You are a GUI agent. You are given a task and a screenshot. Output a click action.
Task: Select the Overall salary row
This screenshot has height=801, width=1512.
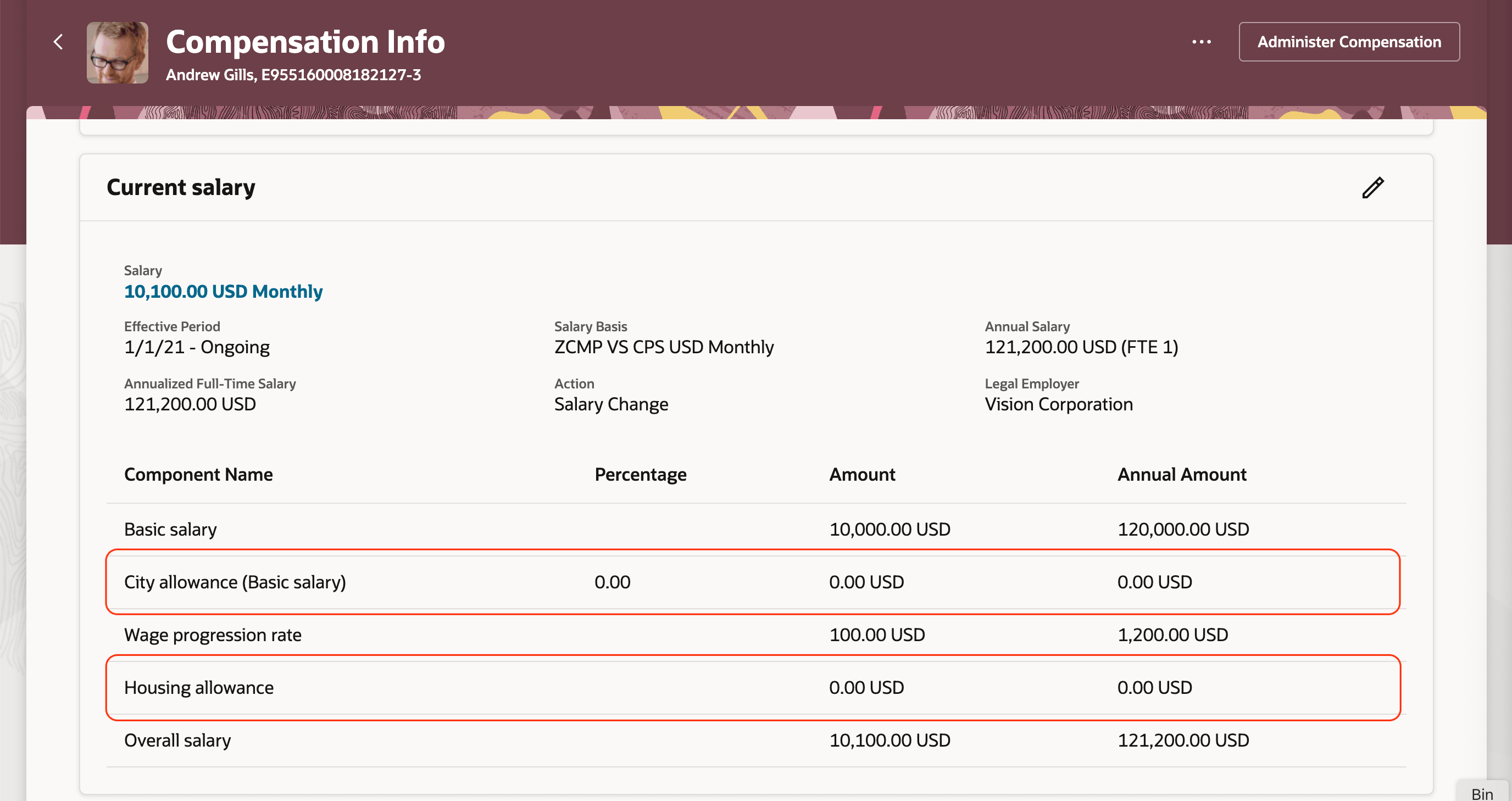click(177, 741)
